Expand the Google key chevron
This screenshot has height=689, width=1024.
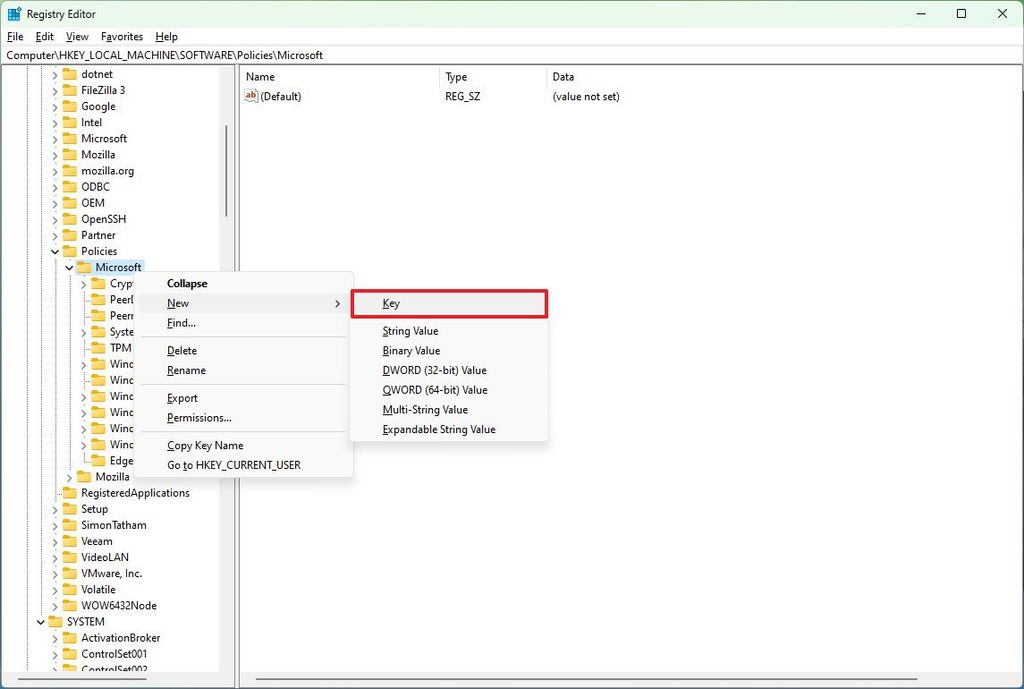coord(55,106)
